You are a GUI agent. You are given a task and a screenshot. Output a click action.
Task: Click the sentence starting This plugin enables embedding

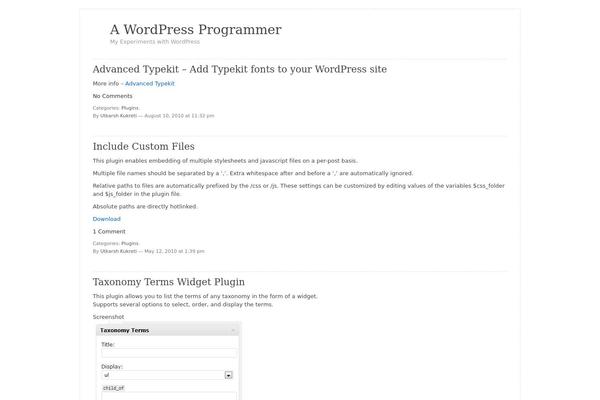tap(225, 161)
